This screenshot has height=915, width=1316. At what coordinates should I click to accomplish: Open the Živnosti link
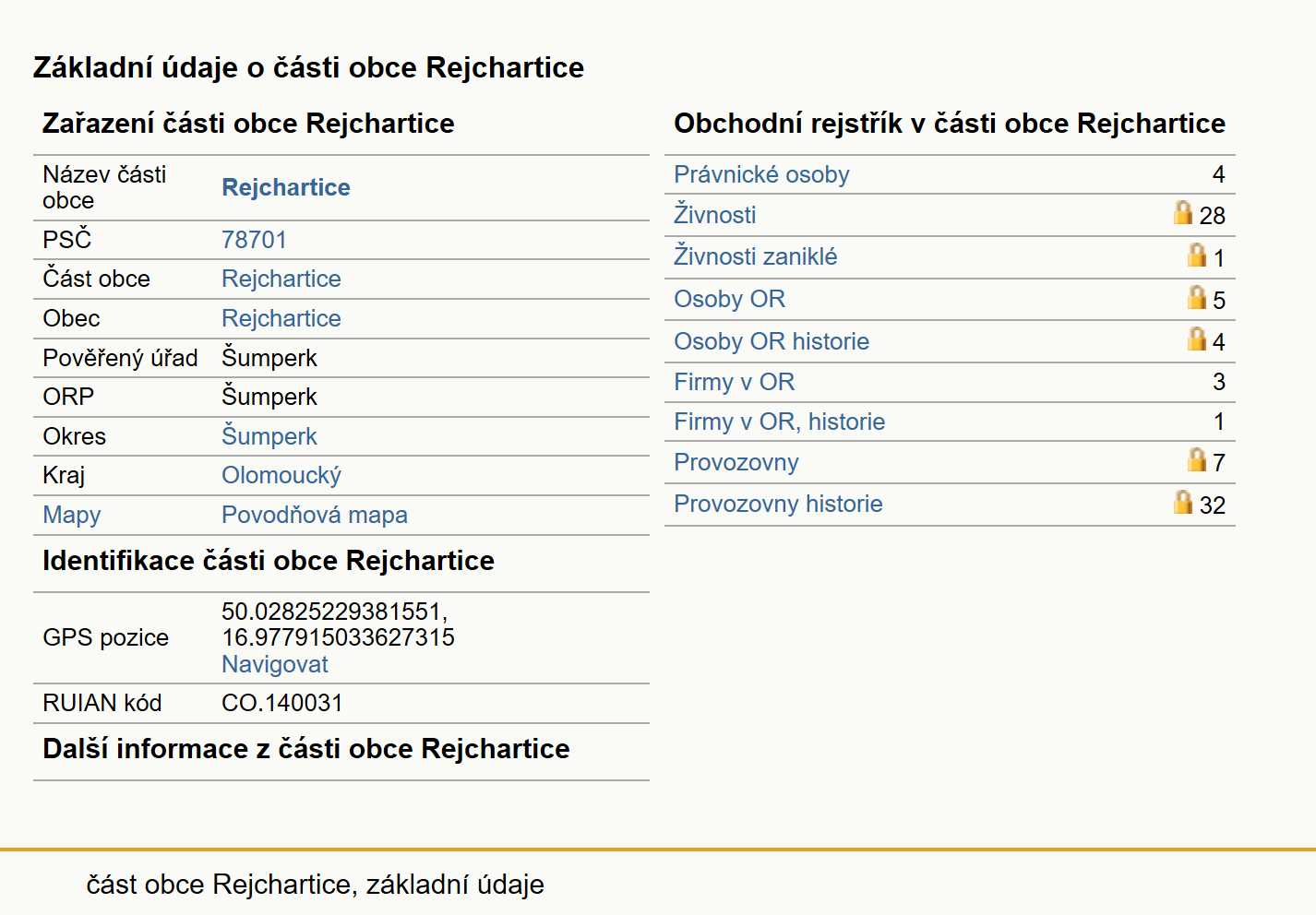click(714, 215)
